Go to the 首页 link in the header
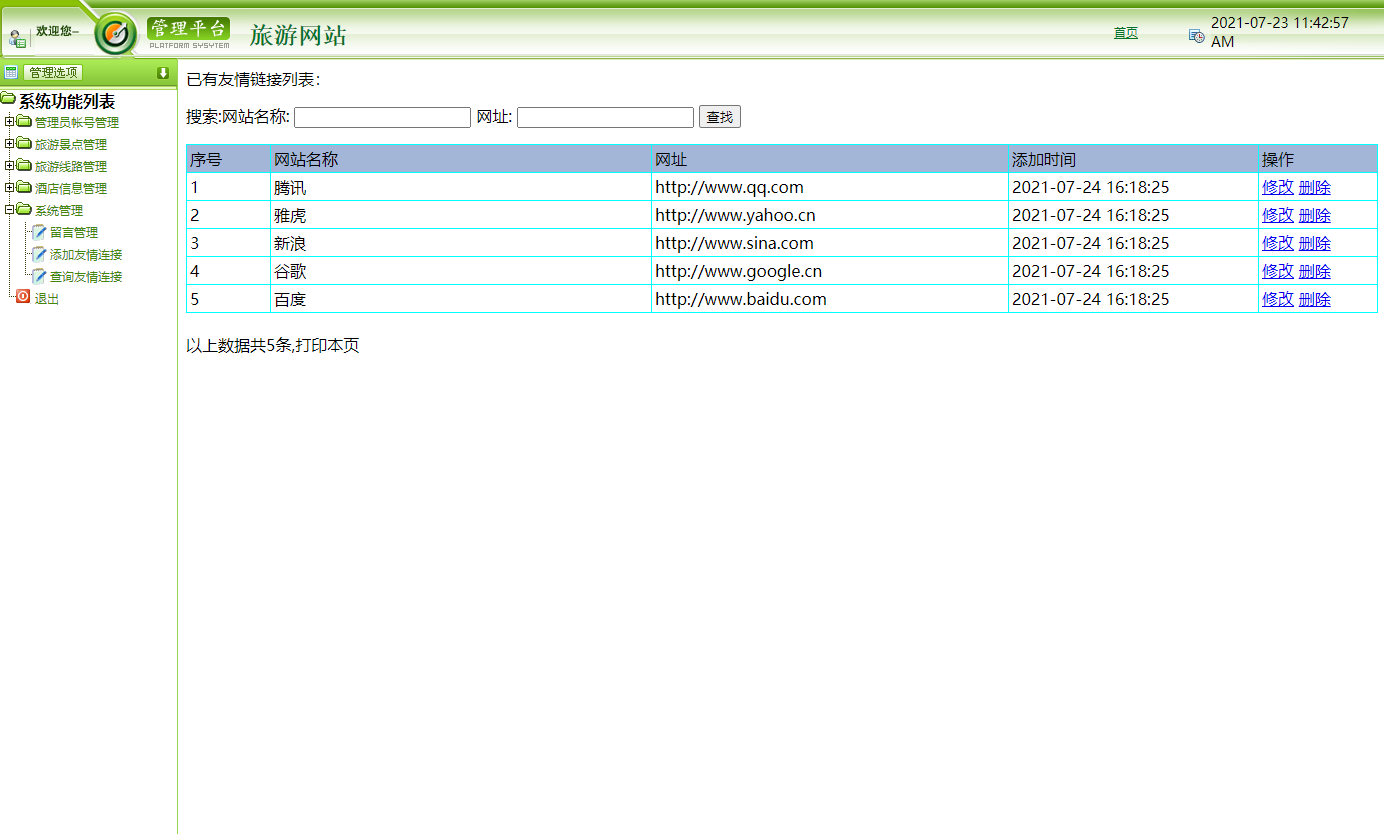This screenshot has height=834, width=1384. [x=1126, y=33]
